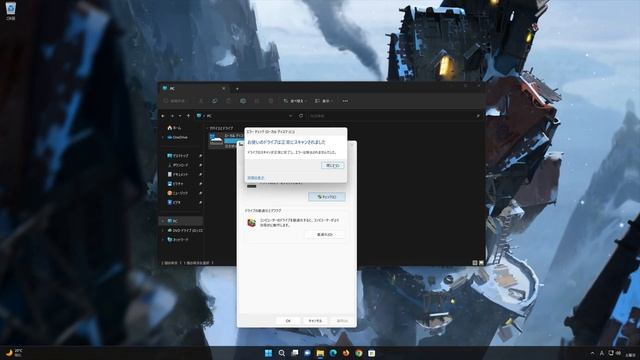Open the network icon in system tray
This screenshot has height=360, width=640.
click(611, 353)
